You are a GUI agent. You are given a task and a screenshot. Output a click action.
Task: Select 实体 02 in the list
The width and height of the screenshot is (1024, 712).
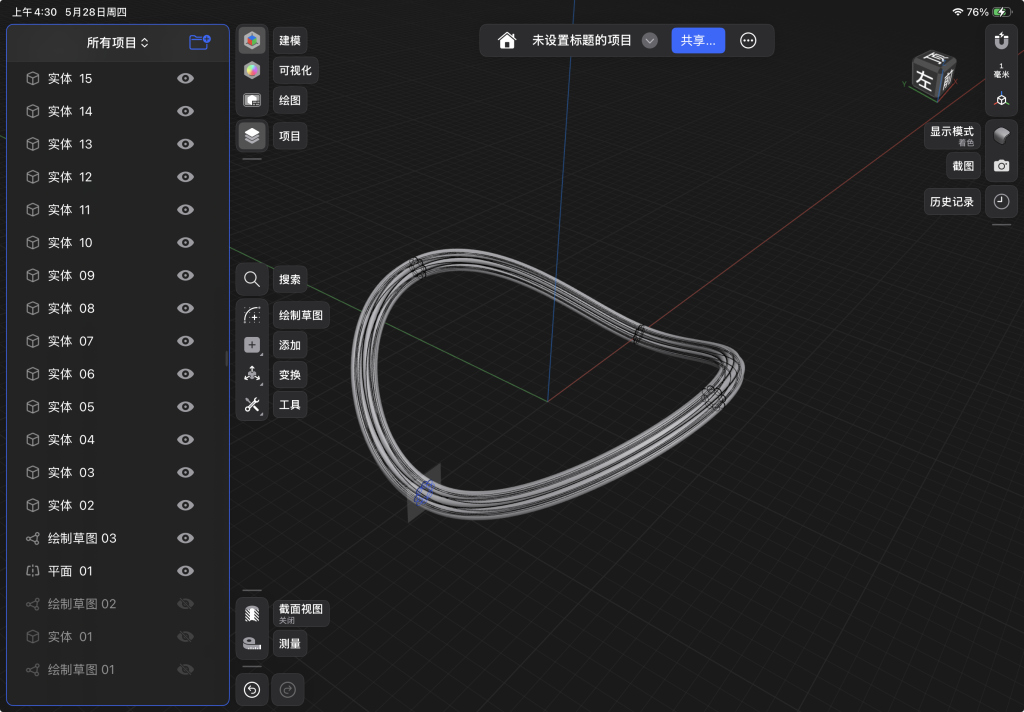118,506
